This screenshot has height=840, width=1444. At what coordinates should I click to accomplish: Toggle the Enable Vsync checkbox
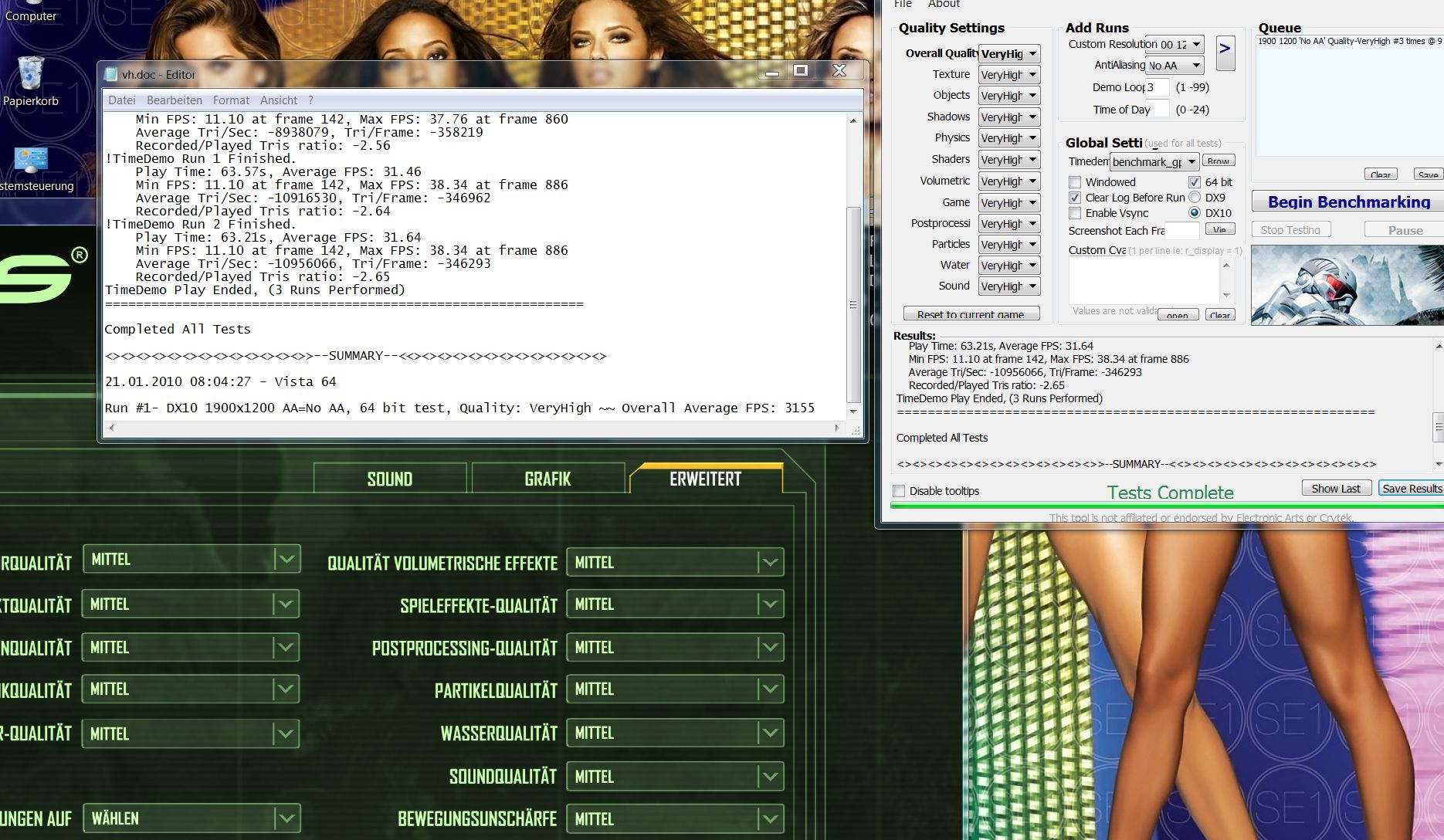point(1075,213)
